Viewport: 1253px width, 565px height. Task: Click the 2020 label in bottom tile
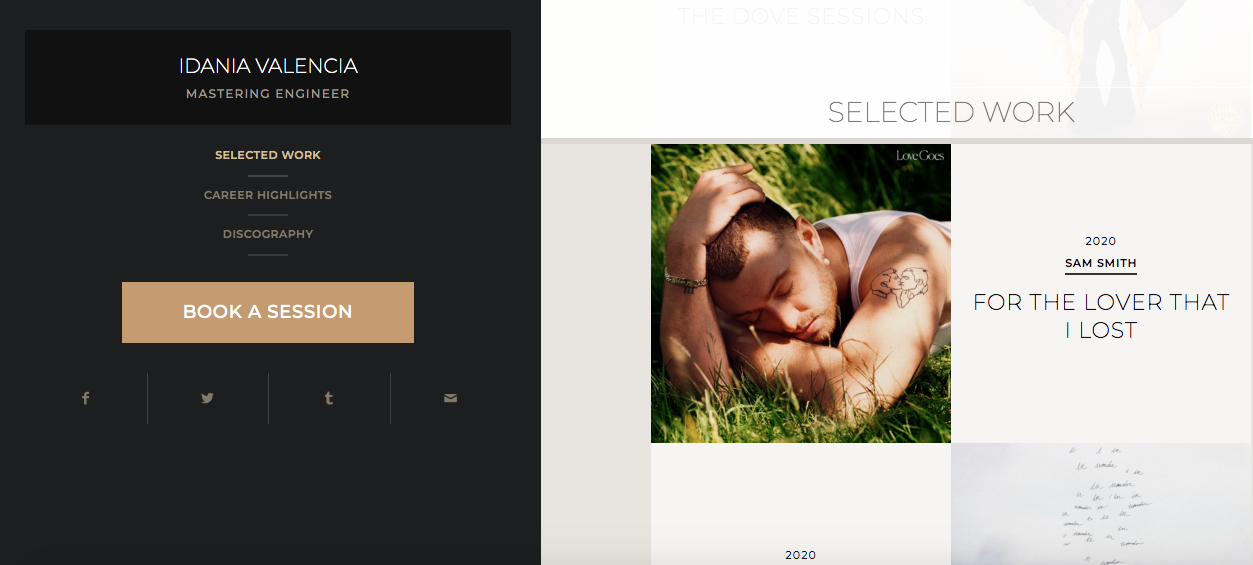coord(801,555)
